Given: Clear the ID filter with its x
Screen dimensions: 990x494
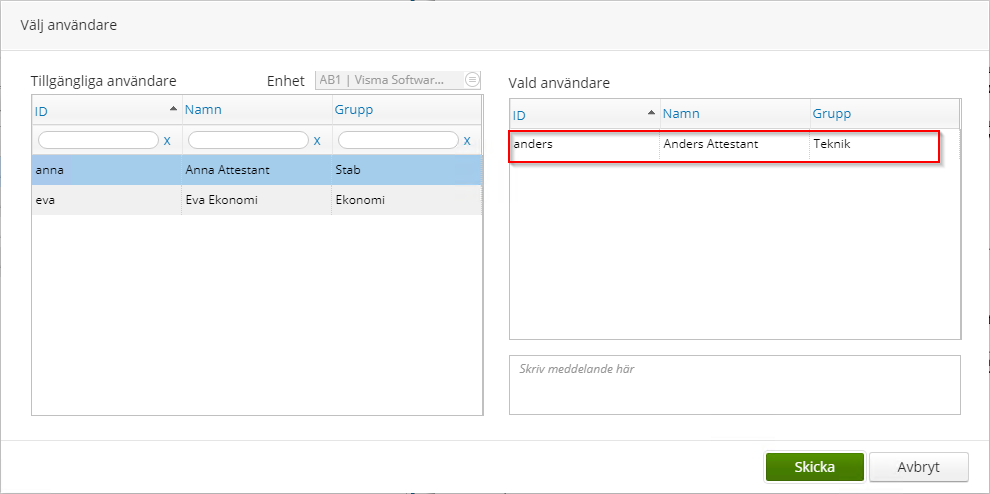Looking at the screenshot, I should 167,141.
